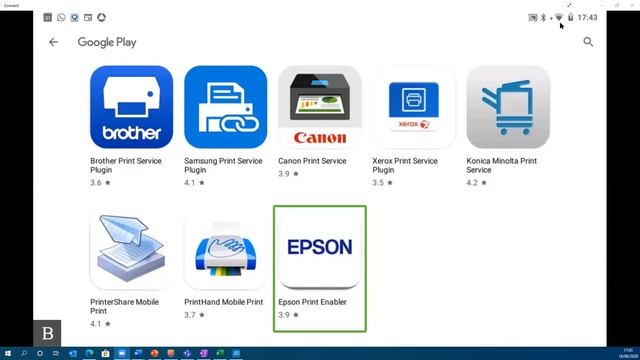Viewport: 640px width, 360px height.
Task: Tap the Wi-Fi status icon
Action: coord(559,18)
